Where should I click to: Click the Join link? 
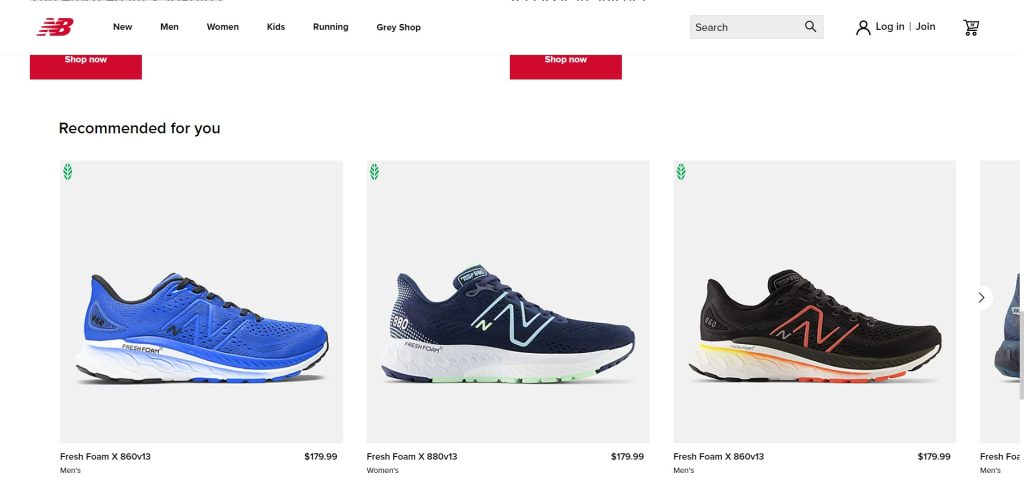(926, 27)
